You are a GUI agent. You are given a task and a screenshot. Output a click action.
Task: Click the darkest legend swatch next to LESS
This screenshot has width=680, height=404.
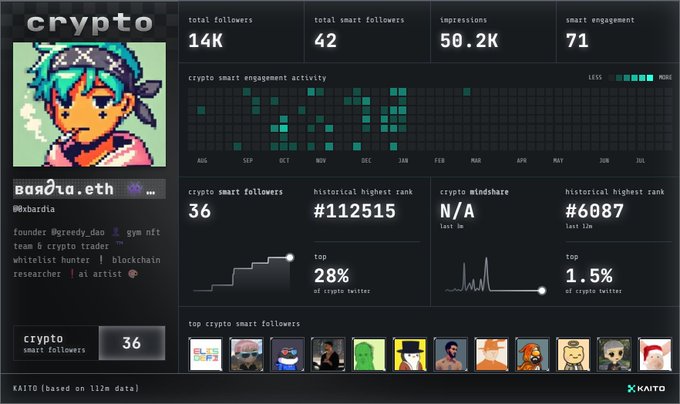[611, 78]
